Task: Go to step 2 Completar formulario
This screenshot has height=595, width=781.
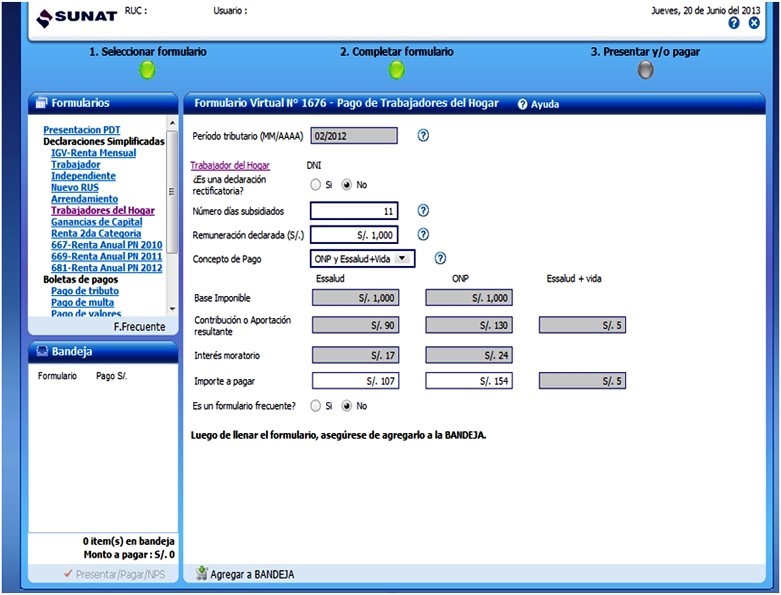Action: [396, 52]
